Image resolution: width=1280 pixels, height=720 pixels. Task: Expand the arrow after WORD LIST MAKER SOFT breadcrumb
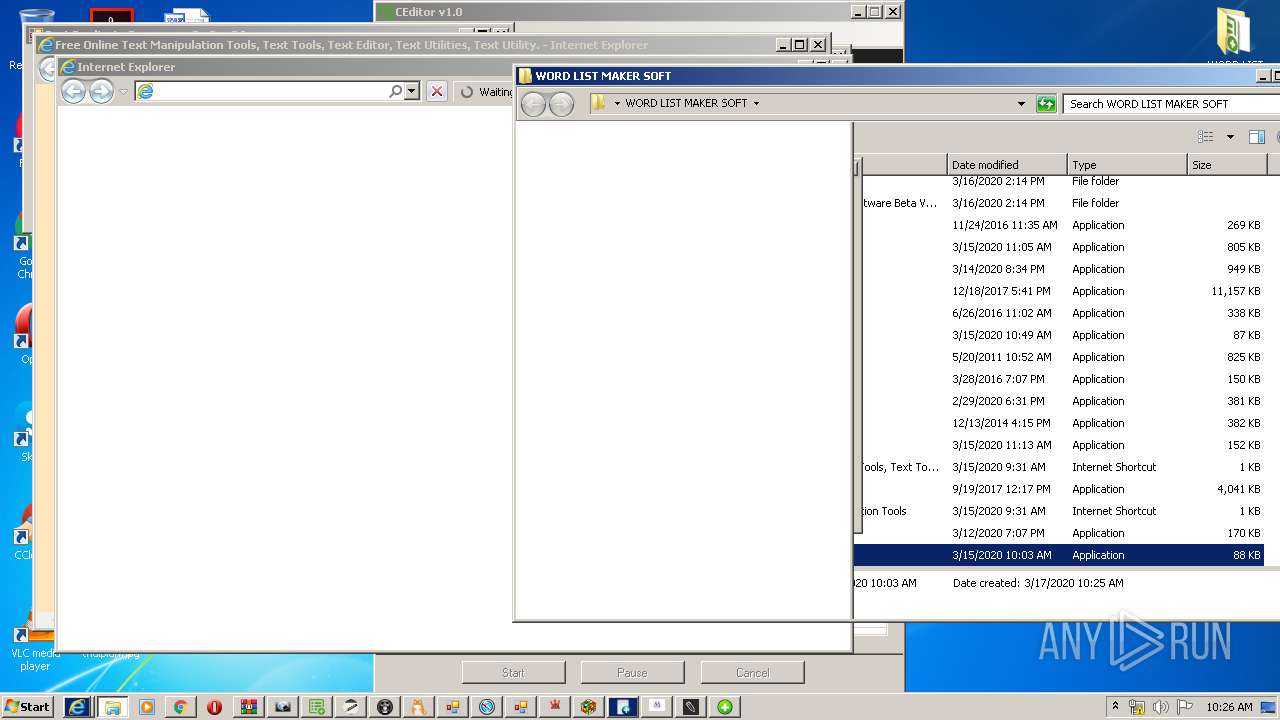(756, 103)
